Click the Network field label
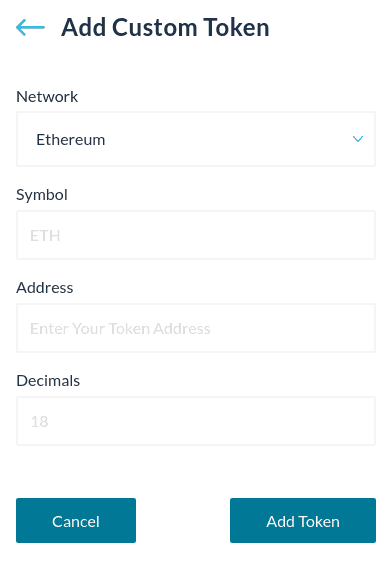The height and width of the screenshot is (562, 391). coord(47,97)
